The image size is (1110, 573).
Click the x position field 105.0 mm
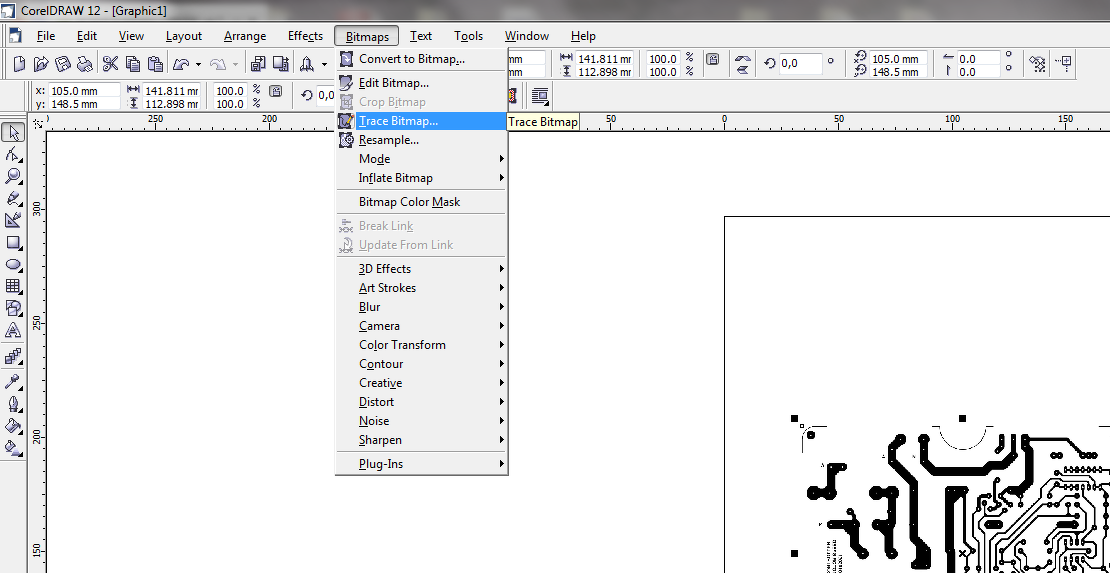[84, 91]
